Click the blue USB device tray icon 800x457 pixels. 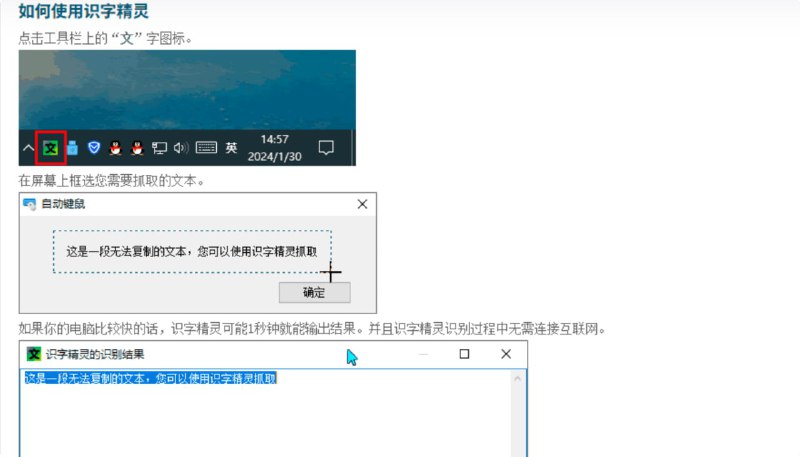72,148
